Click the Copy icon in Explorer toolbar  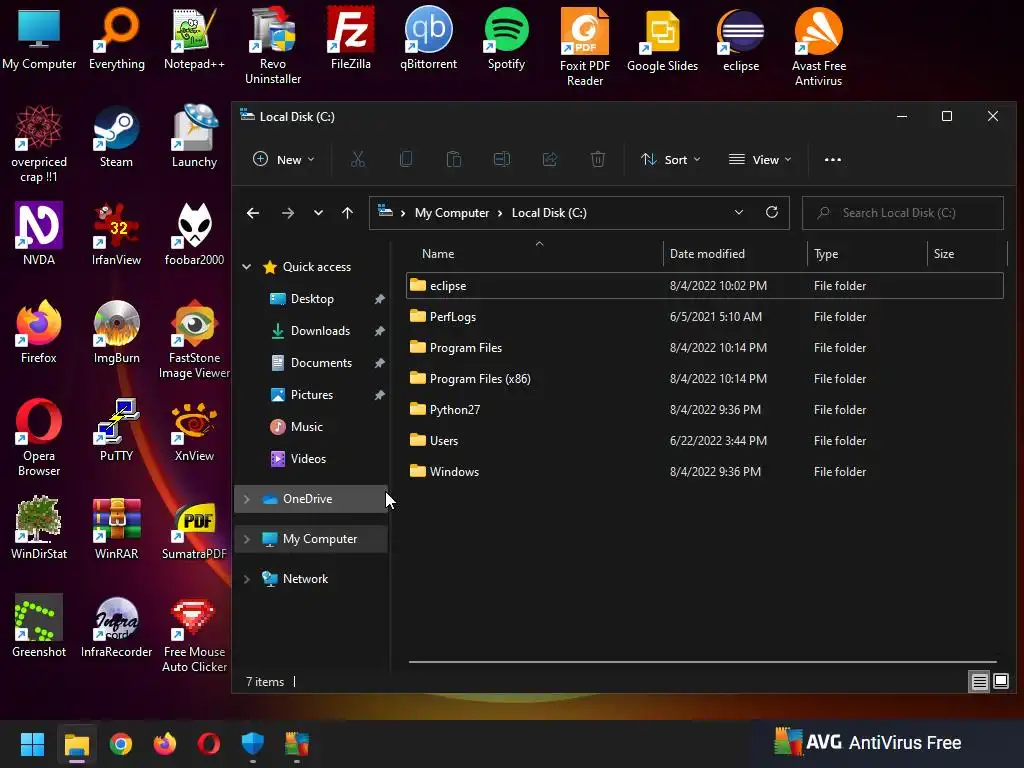pyautogui.click(x=406, y=159)
